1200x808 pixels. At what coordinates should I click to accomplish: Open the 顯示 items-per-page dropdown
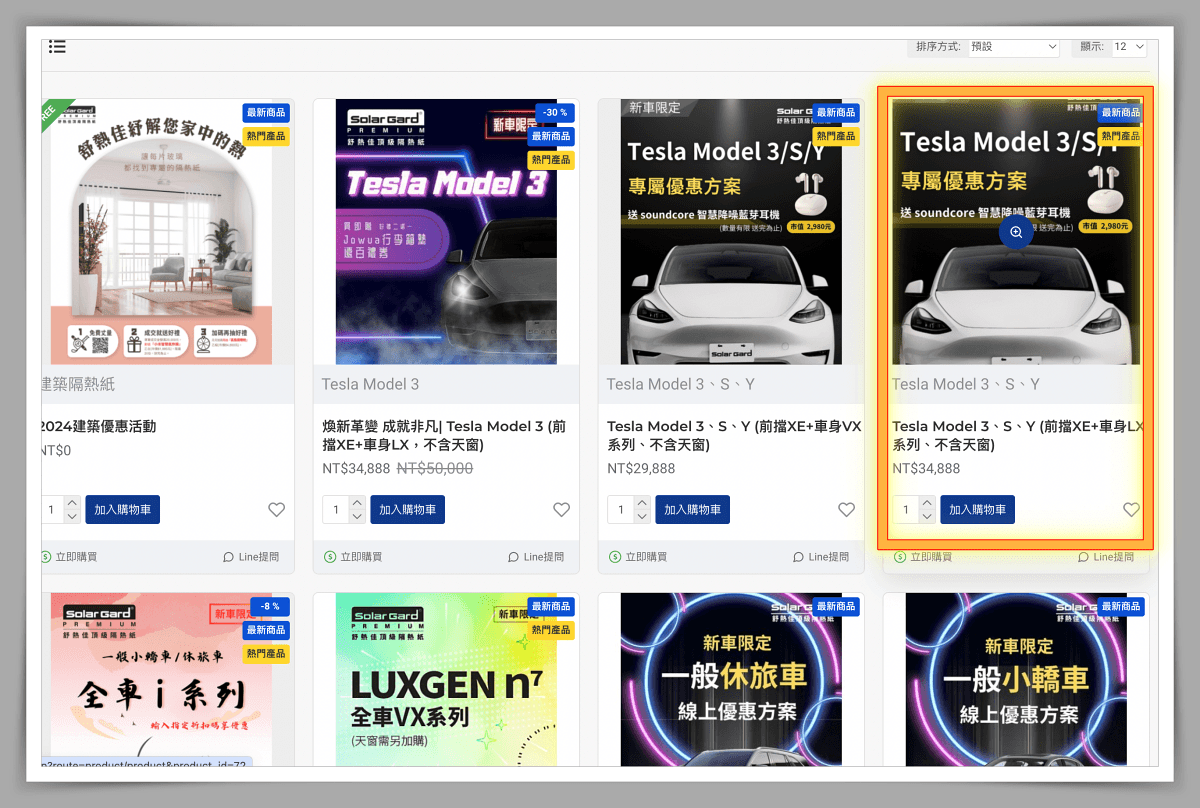(1128, 47)
